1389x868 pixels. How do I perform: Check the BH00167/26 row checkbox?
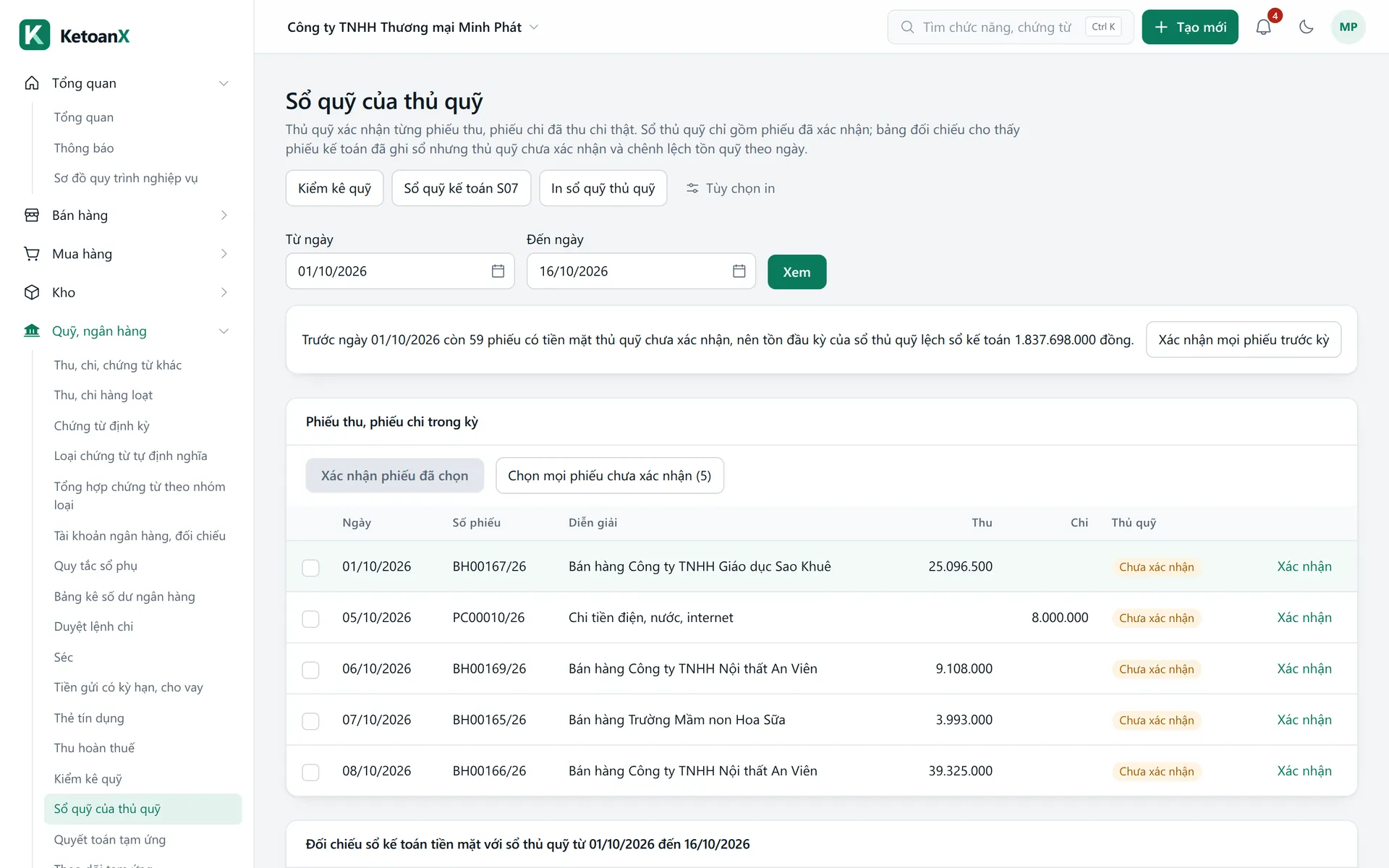(310, 568)
